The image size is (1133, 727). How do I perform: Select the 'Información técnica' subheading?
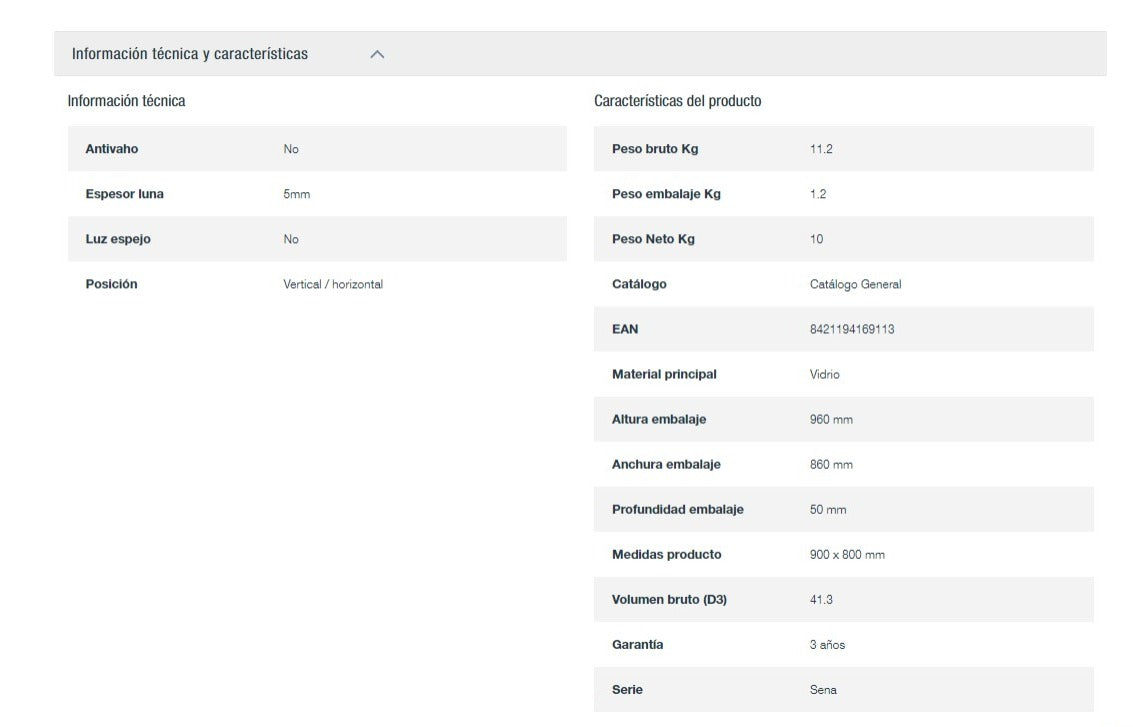click(126, 101)
